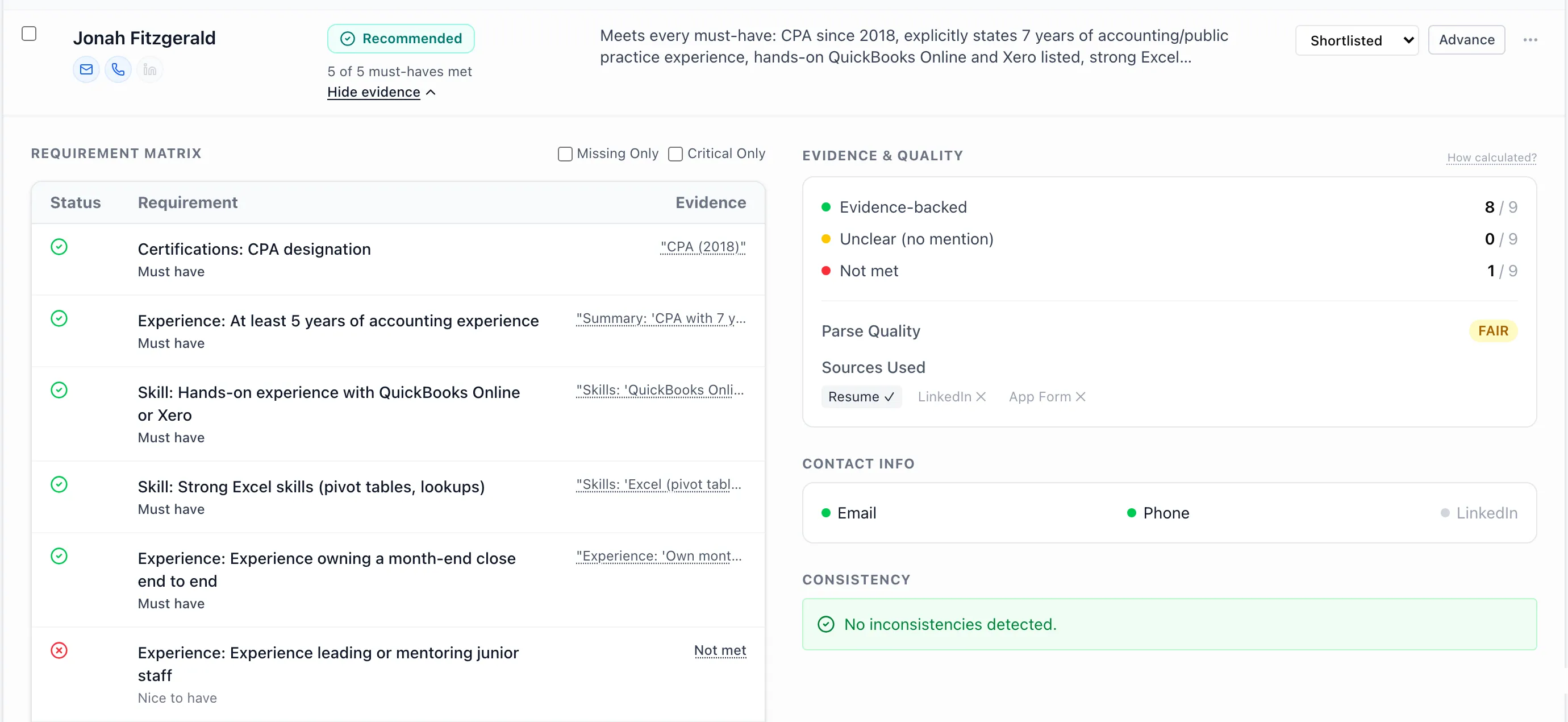Click the green check status for Strong Excel skills

(59, 484)
